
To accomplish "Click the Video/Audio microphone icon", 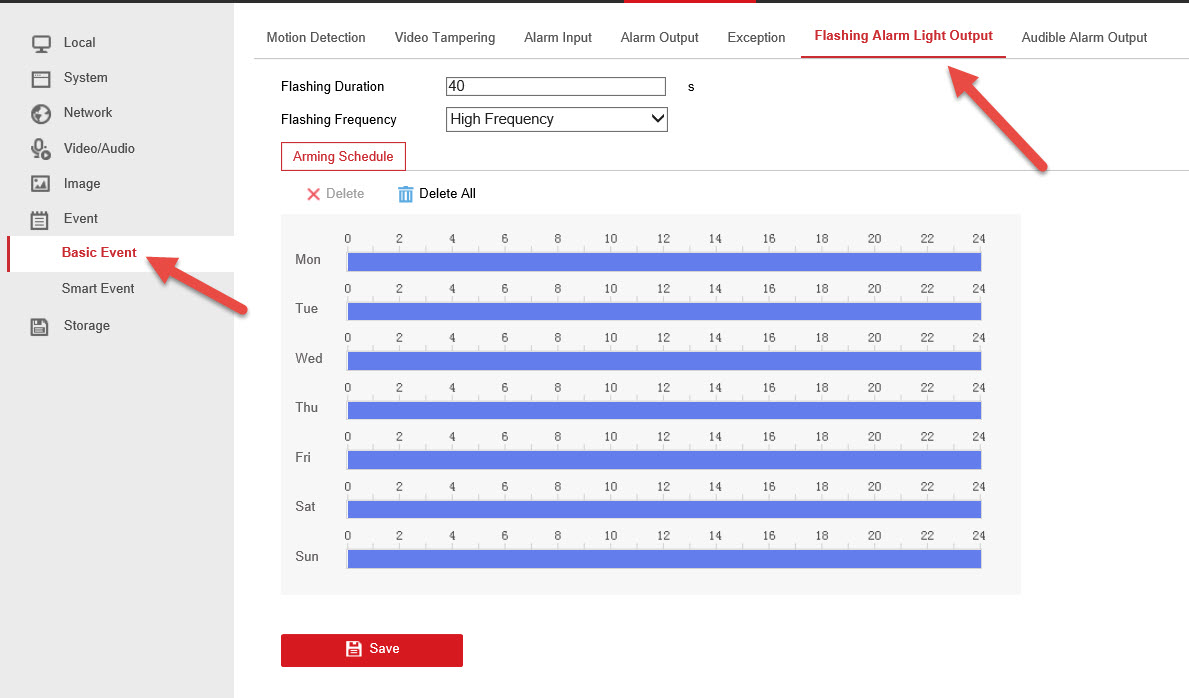I will pos(41,149).
